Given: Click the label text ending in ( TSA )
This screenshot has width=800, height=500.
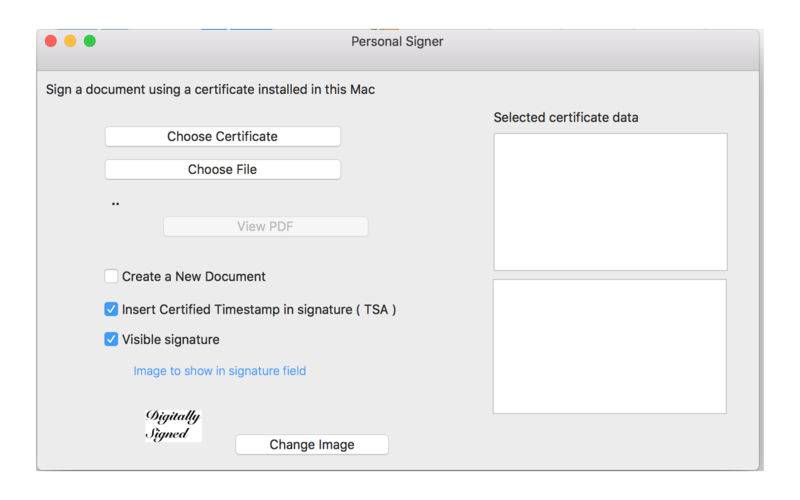Looking at the screenshot, I should pos(259,310).
